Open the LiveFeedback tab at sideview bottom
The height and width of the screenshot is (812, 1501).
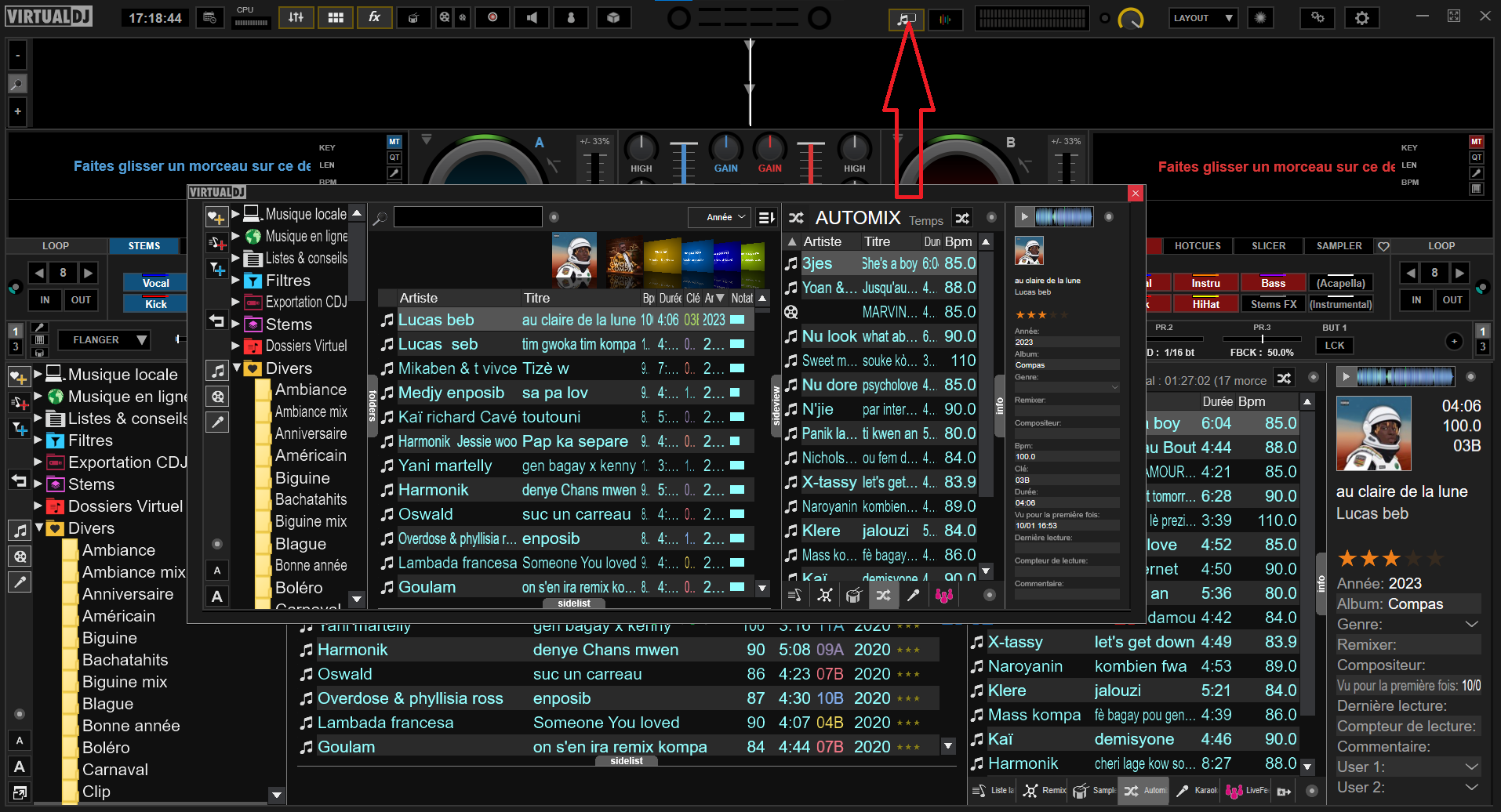pyautogui.click(x=1247, y=791)
